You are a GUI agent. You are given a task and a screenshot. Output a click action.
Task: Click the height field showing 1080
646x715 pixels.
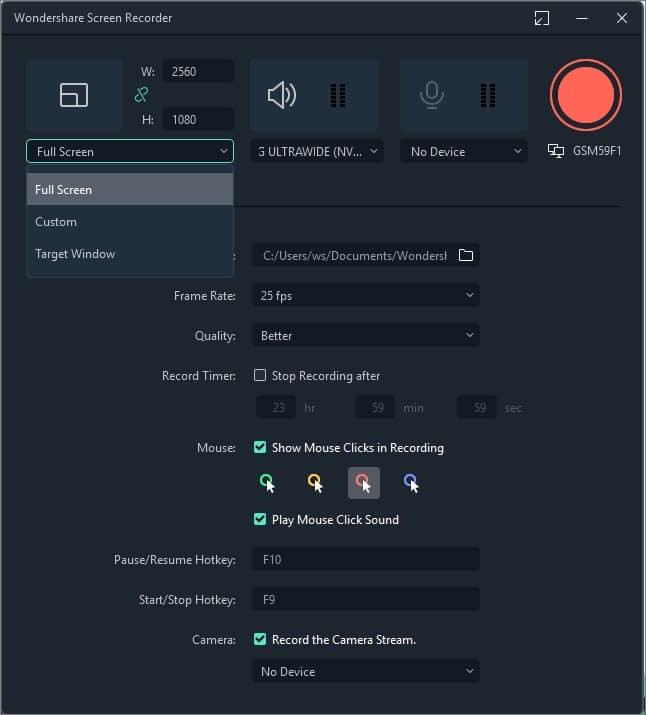pos(198,119)
